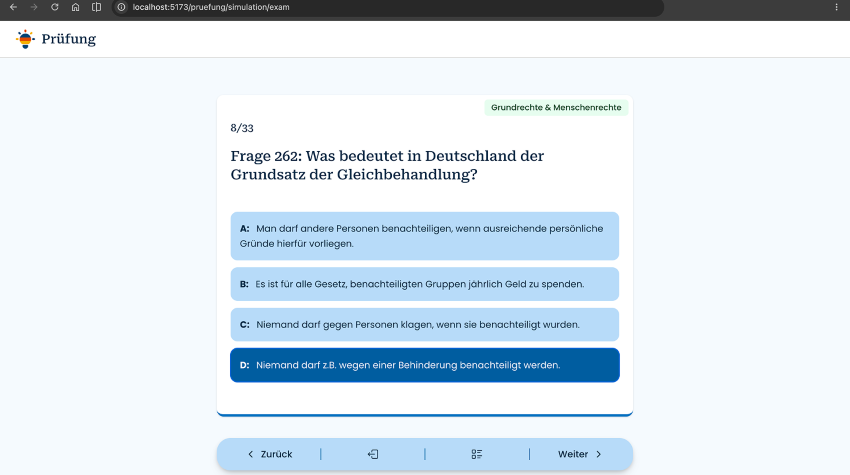Click the Frage 262 question heading
This screenshot has height=475, width=850.
(x=387, y=165)
